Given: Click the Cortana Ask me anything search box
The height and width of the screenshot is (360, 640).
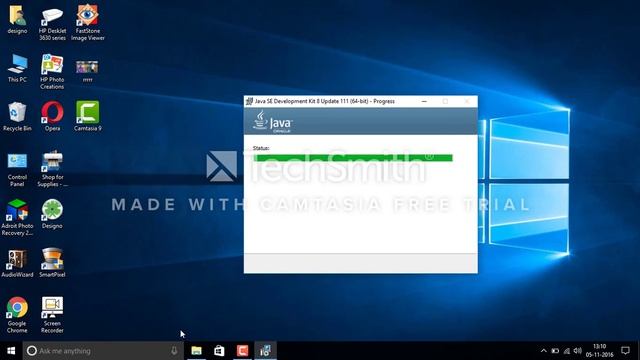Looking at the screenshot, I should pos(103,351).
